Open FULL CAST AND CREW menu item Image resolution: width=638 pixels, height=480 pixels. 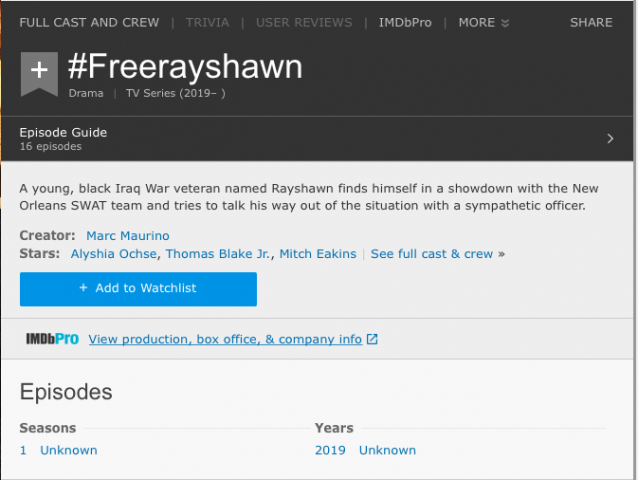click(89, 23)
